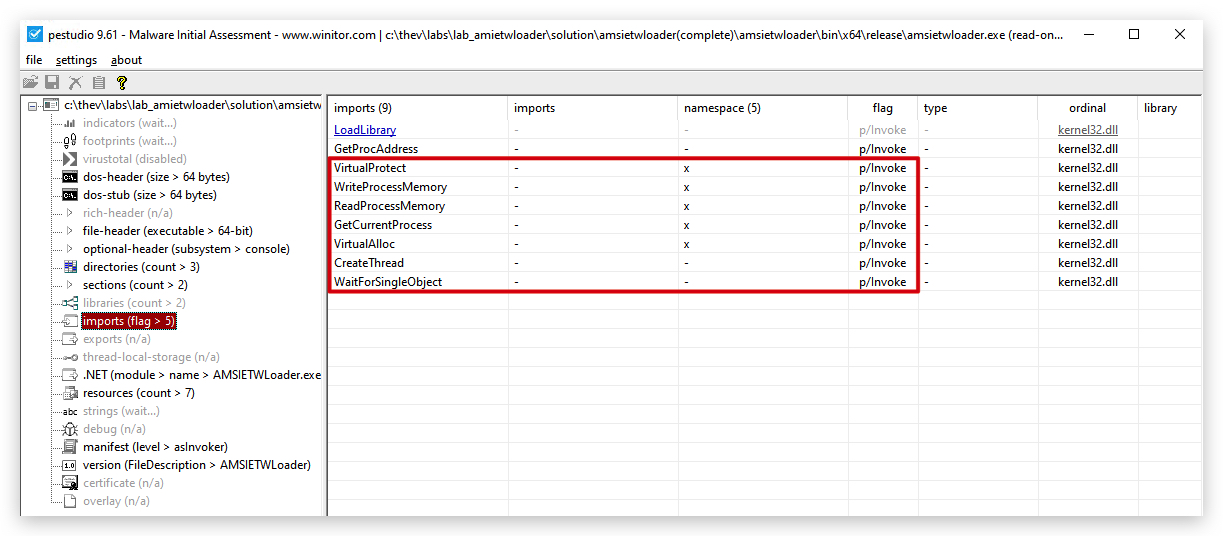The height and width of the screenshot is (536, 1223).
Task: Select the dos-stub tree item
Action: (150, 195)
